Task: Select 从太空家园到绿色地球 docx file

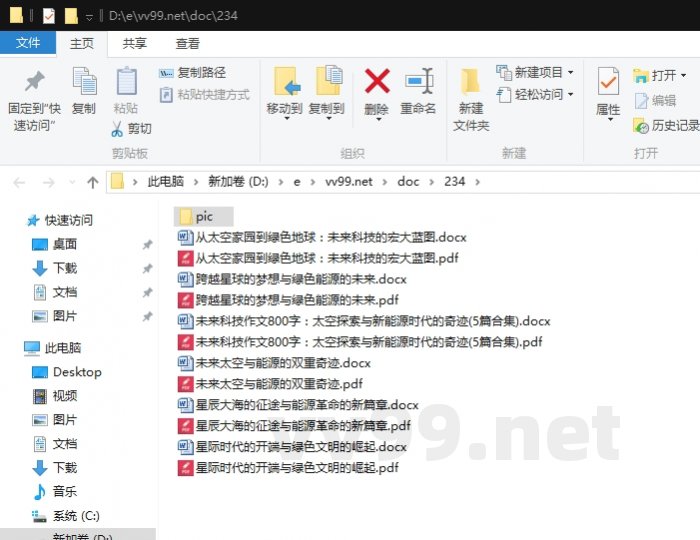Action: tap(322, 237)
